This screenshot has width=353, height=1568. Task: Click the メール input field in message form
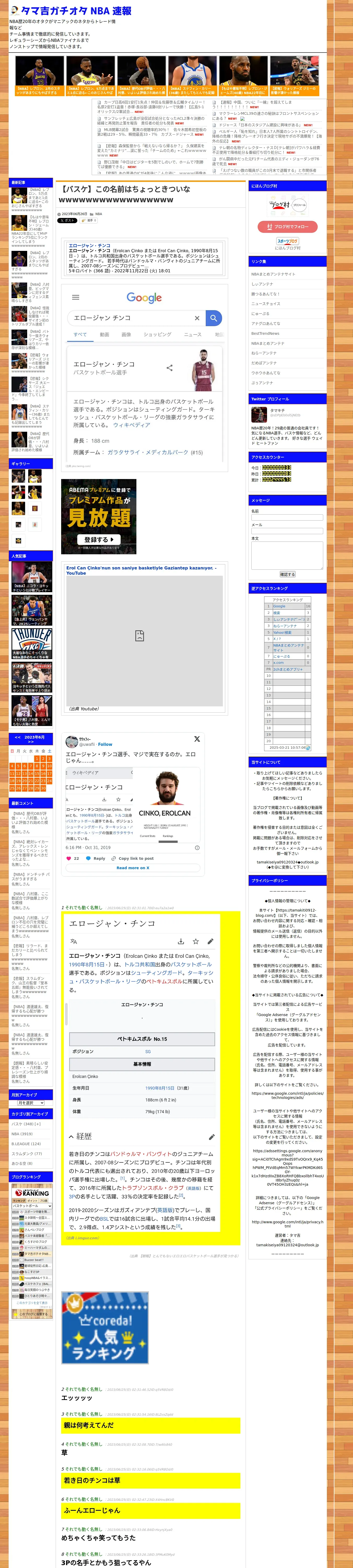[x=287, y=531]
